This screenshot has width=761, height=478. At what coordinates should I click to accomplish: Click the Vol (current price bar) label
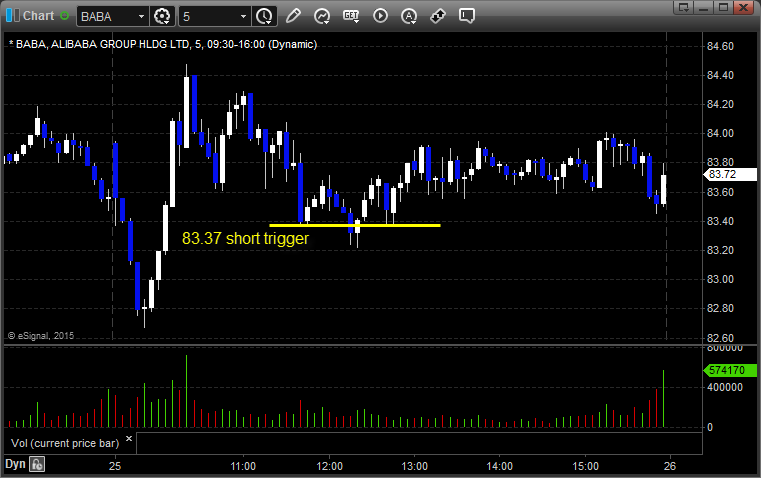tap(65, 443)
